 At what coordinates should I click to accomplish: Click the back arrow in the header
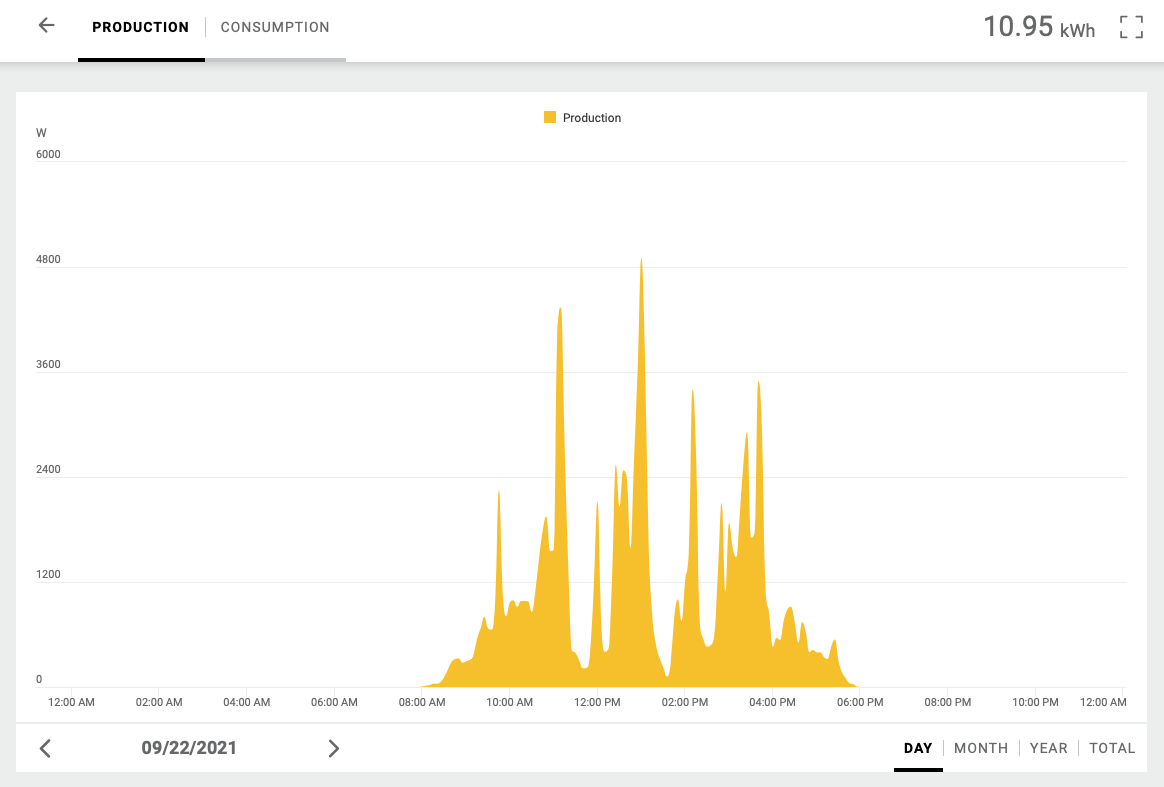(x=46, y=26)
